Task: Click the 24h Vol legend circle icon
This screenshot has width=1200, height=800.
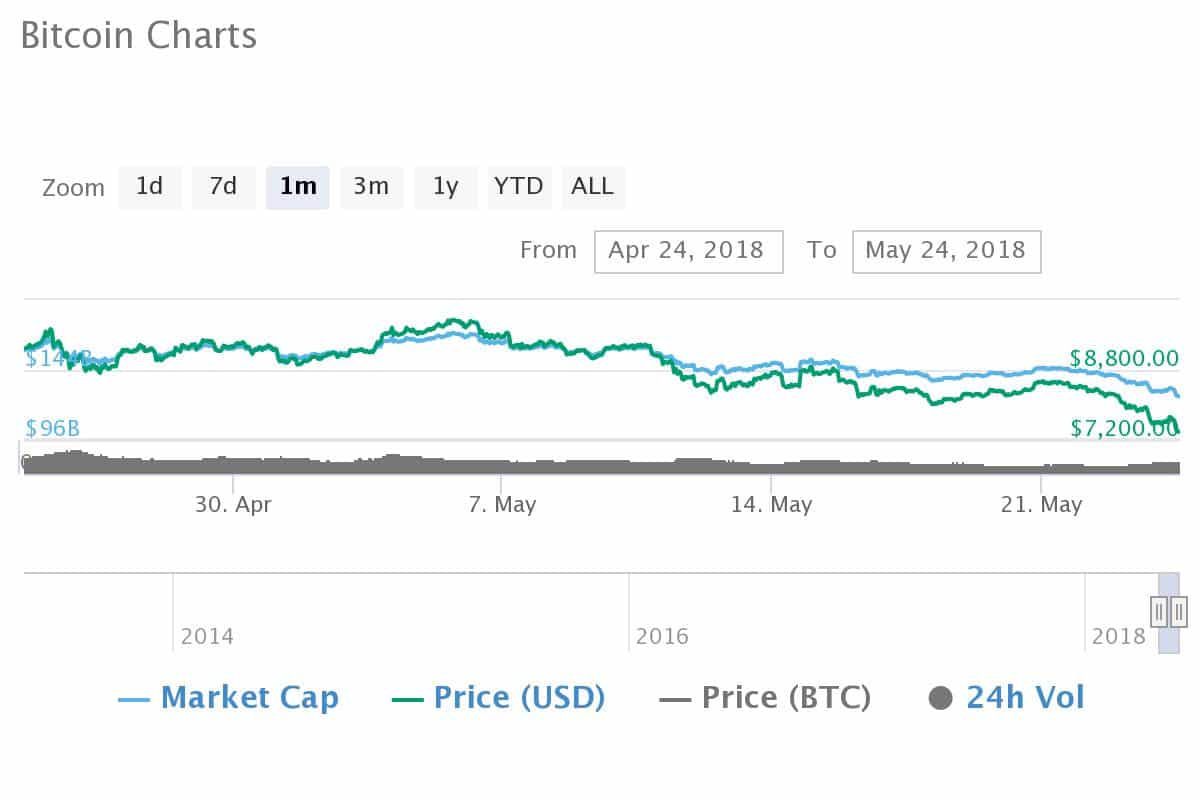Action: [940, 698]
